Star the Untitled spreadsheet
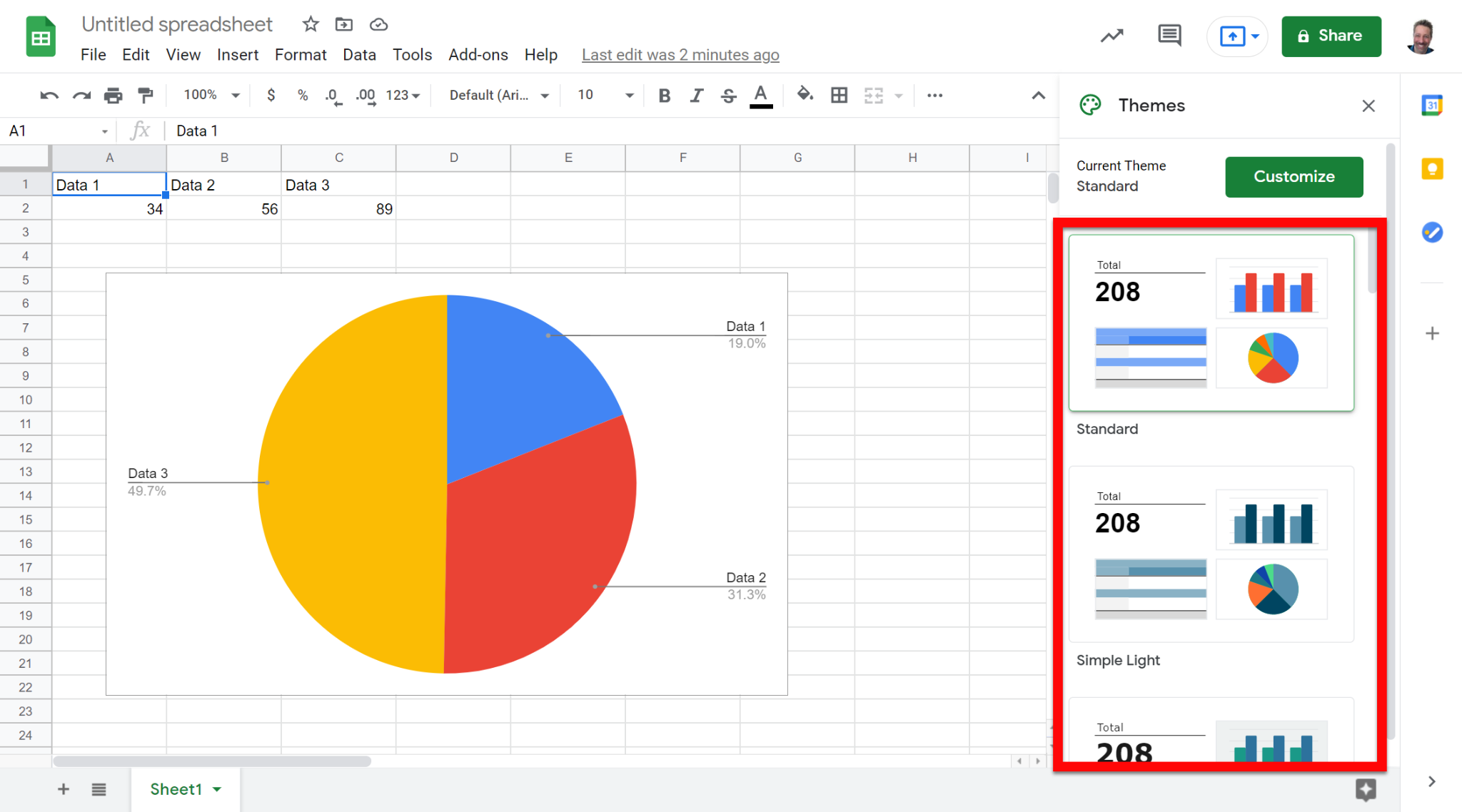1462x812 pixels. pos(311,24)
